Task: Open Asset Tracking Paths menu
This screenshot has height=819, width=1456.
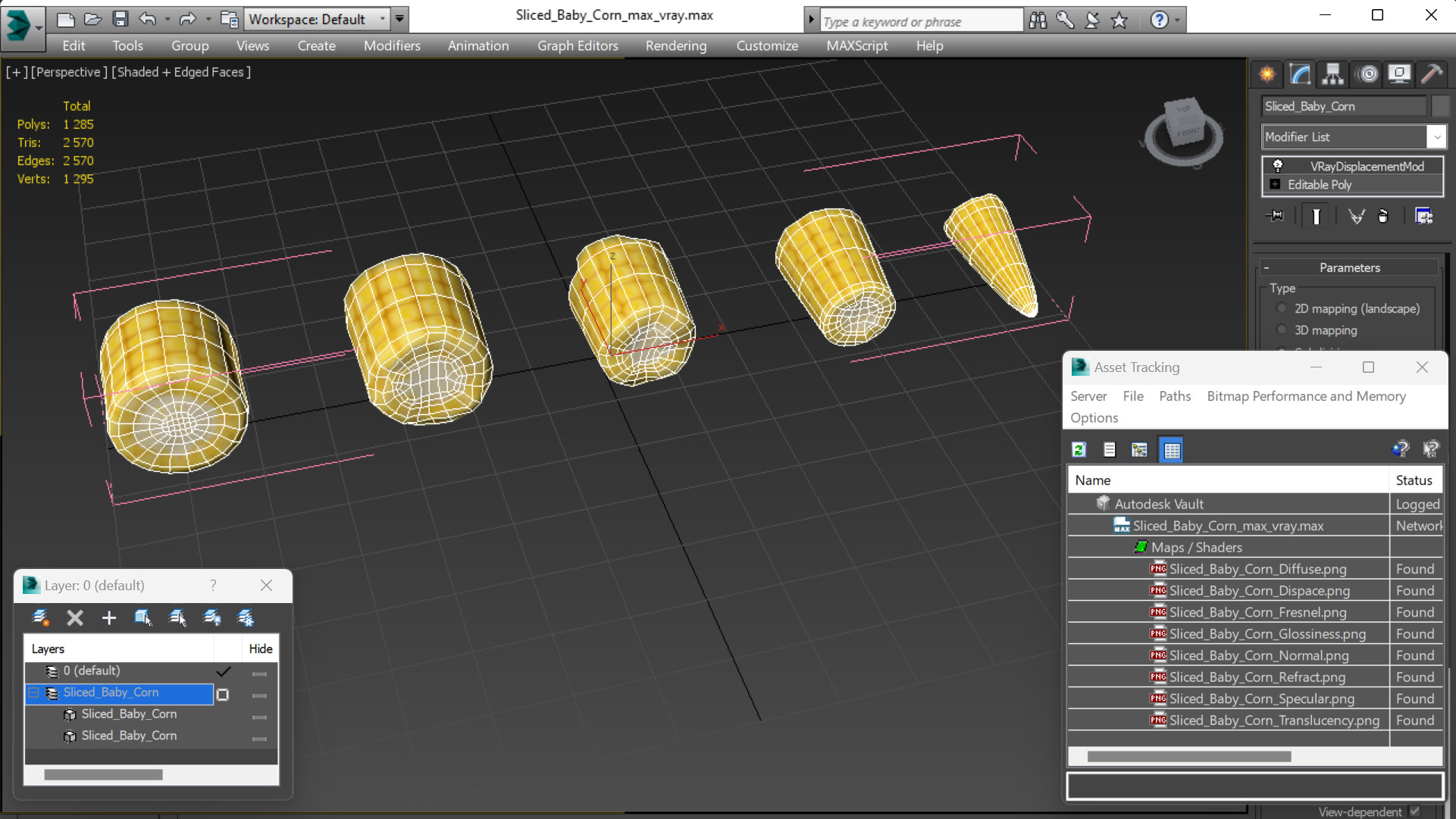Action: click(1175, 396)
